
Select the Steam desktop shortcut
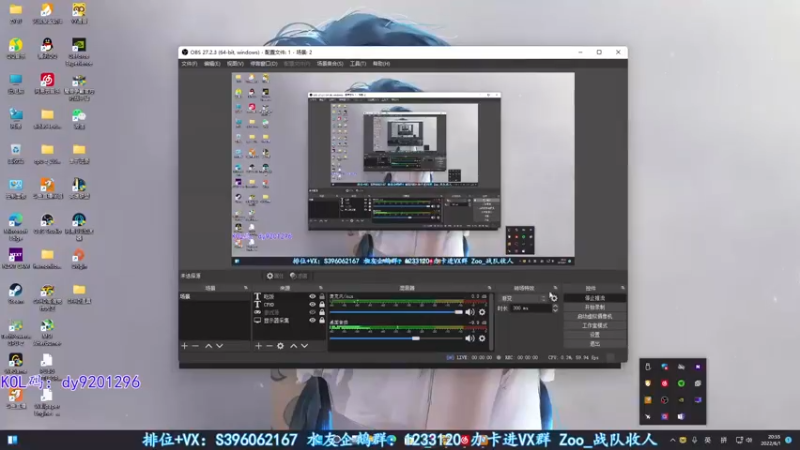click(16, 293)
